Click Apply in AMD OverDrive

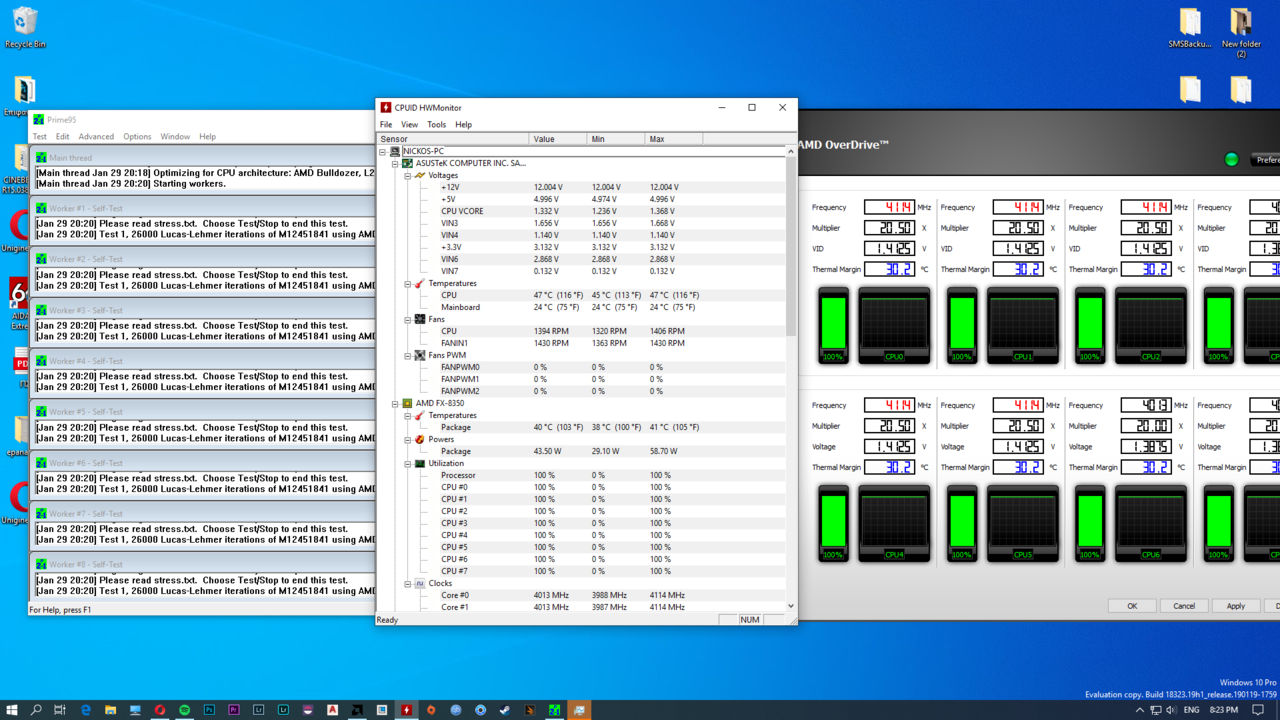click(x=1236, y=606)
